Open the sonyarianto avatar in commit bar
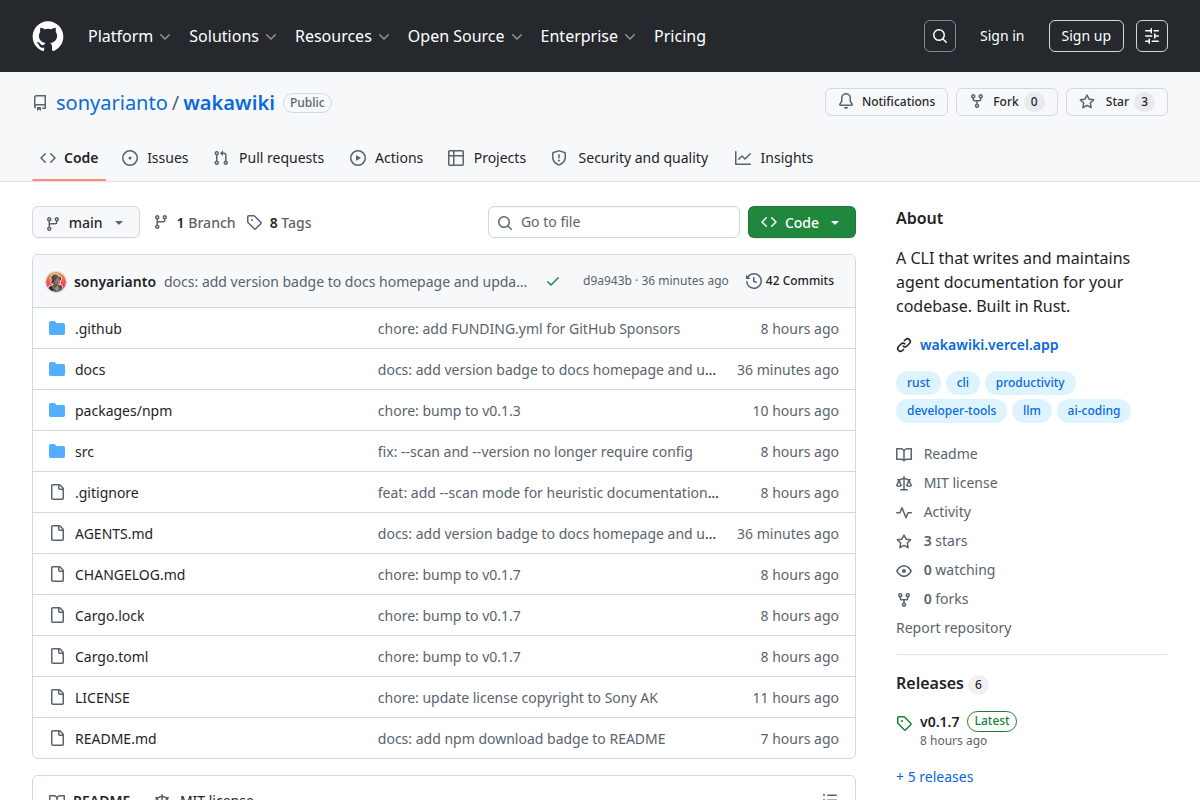 pos(56,281)
